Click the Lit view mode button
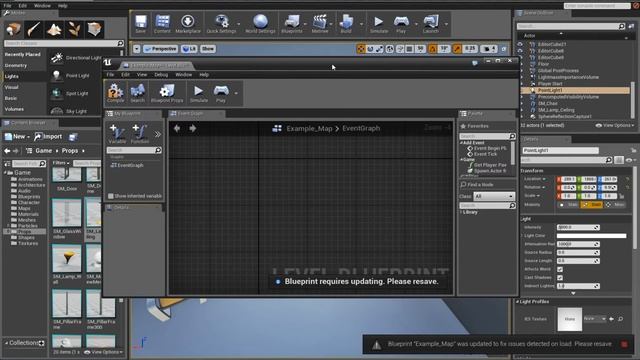Image resolution: width=640 pixels, height=360 pixels. [189, 49]
